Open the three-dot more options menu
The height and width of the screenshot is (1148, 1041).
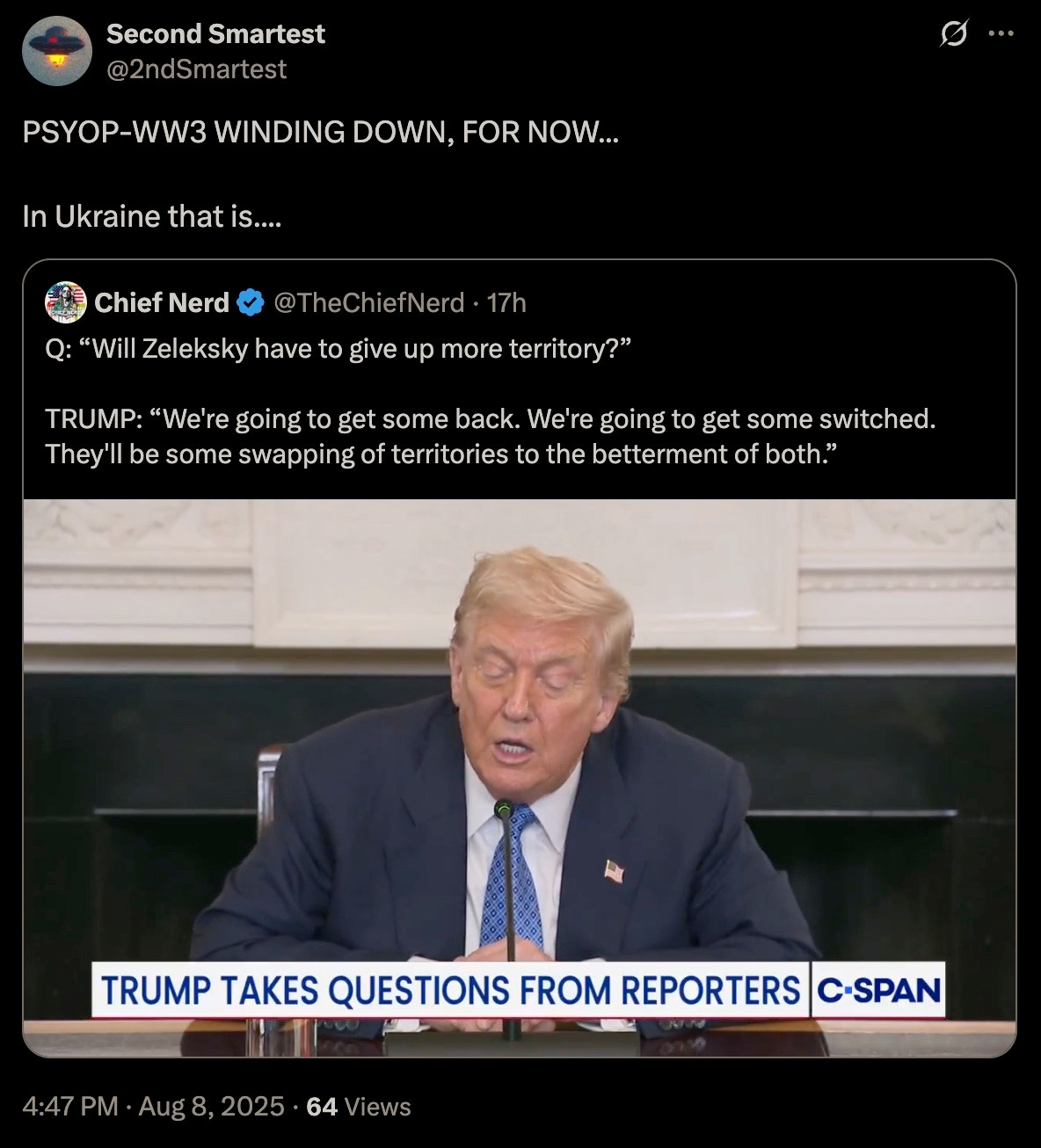click(x=1001, y=34)
